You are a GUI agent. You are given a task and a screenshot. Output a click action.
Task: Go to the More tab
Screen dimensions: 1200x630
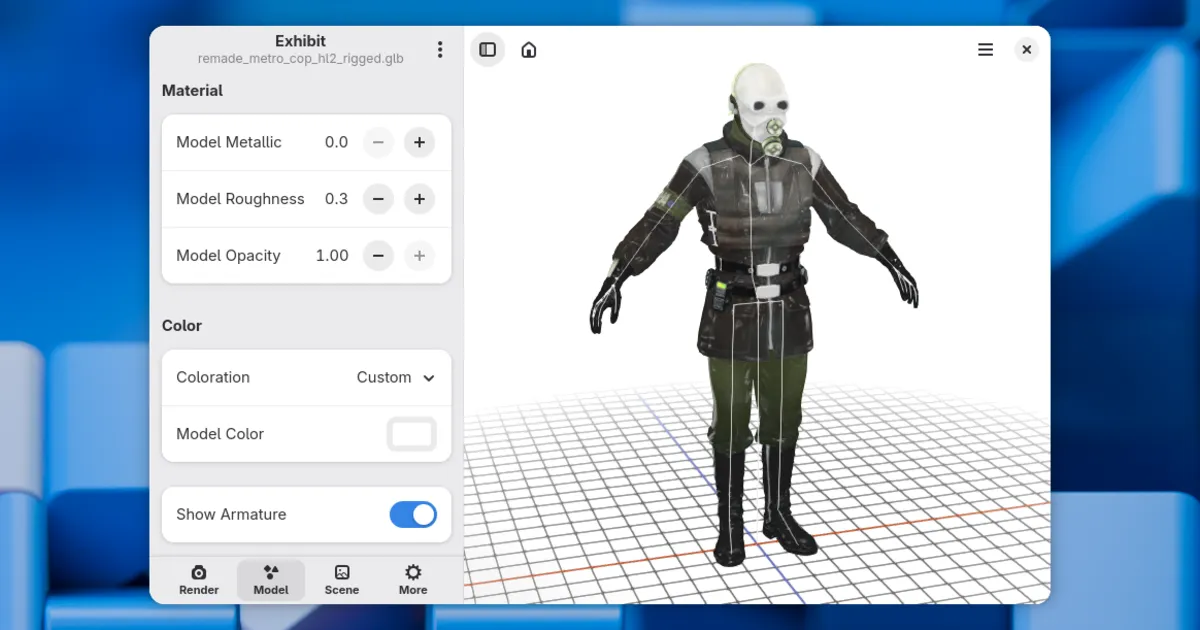click(413, 579)
